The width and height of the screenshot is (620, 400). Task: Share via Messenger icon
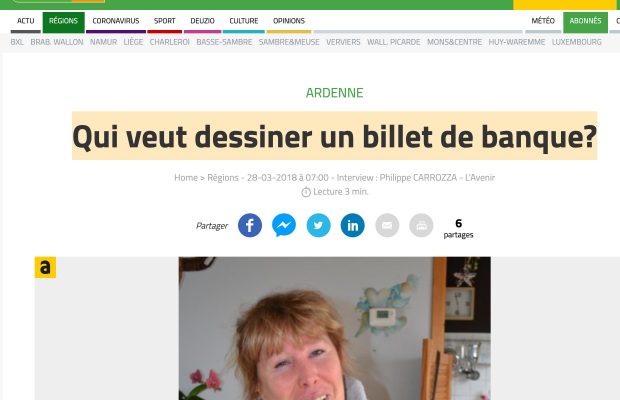(x=284, y=225)
